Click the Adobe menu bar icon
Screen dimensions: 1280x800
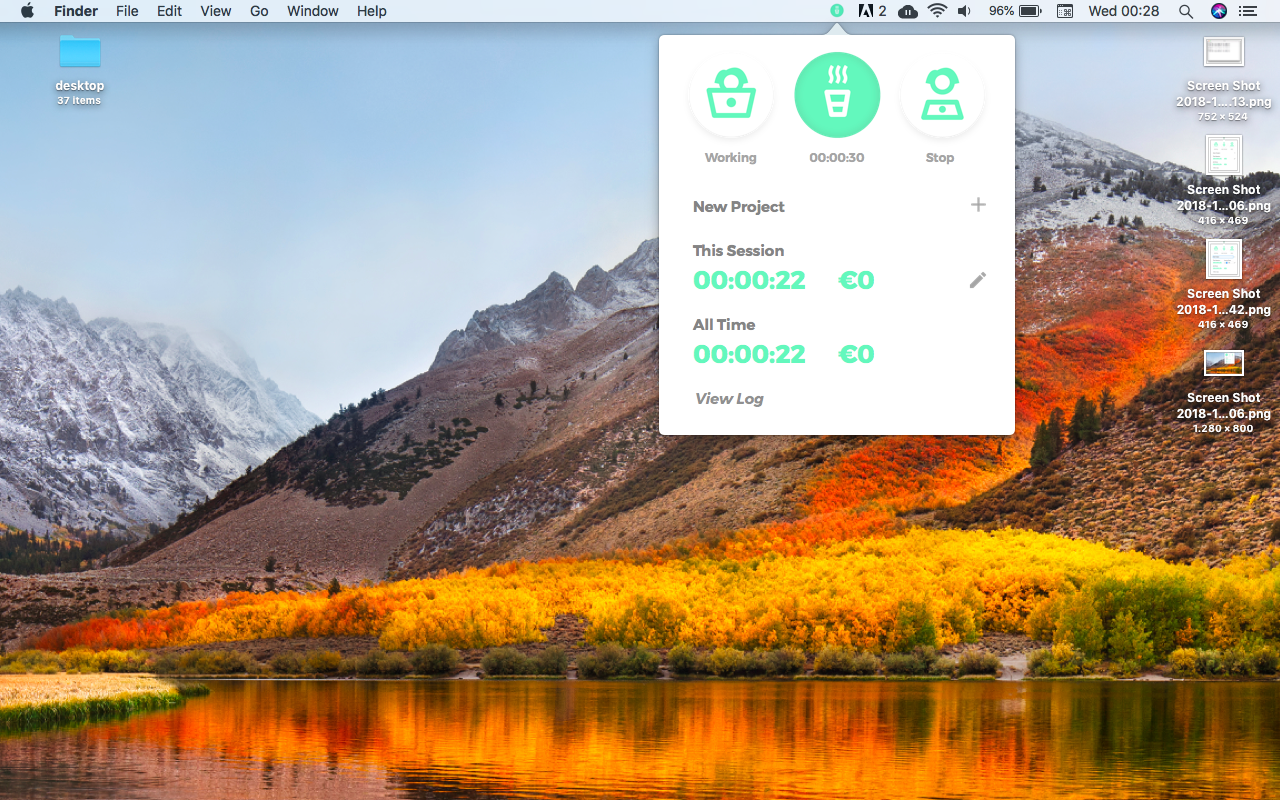tap(872, 11)
